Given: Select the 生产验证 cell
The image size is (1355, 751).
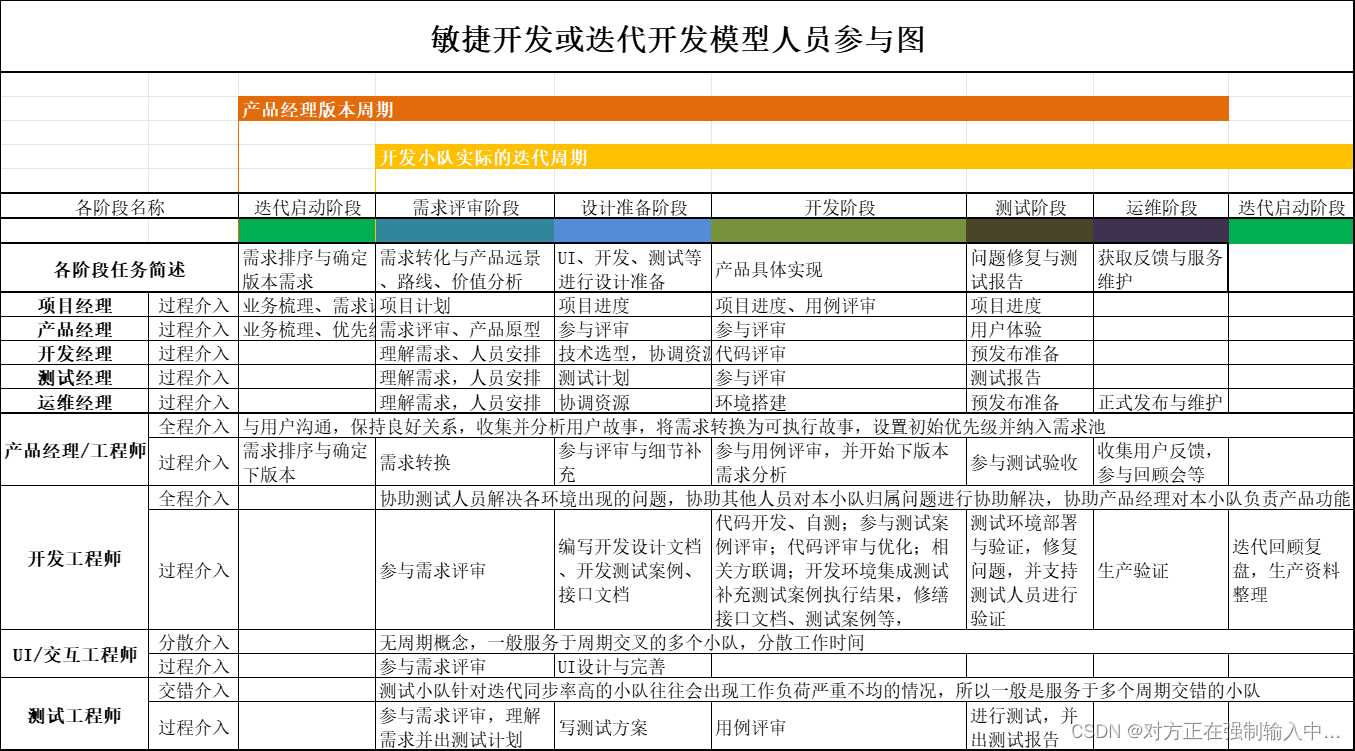Looking at the screenshot, I should [x=1161, y=570].
